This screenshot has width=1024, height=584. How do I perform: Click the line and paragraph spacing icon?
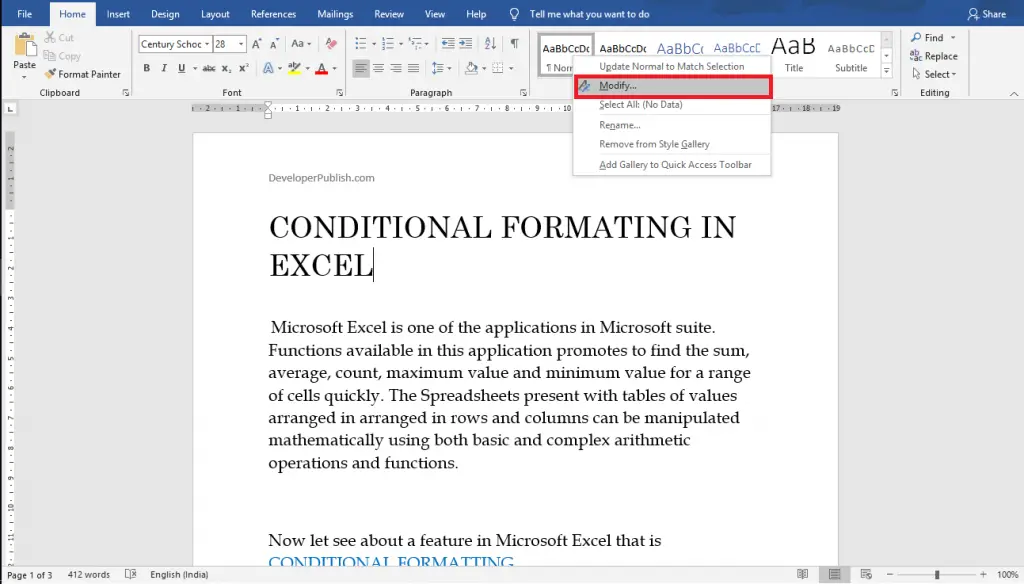(438, 68)
